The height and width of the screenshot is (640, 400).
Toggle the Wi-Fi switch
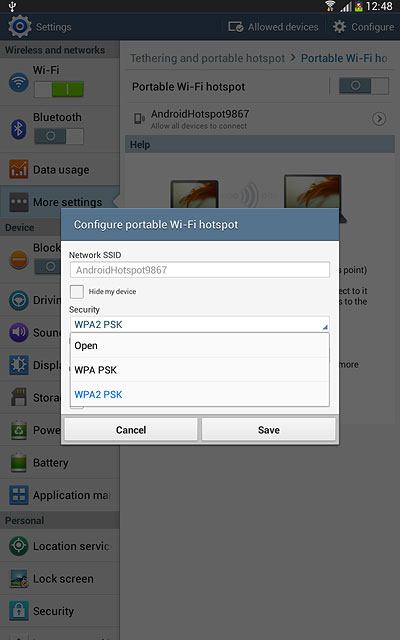pyautogui.click(x=59, y=89)
